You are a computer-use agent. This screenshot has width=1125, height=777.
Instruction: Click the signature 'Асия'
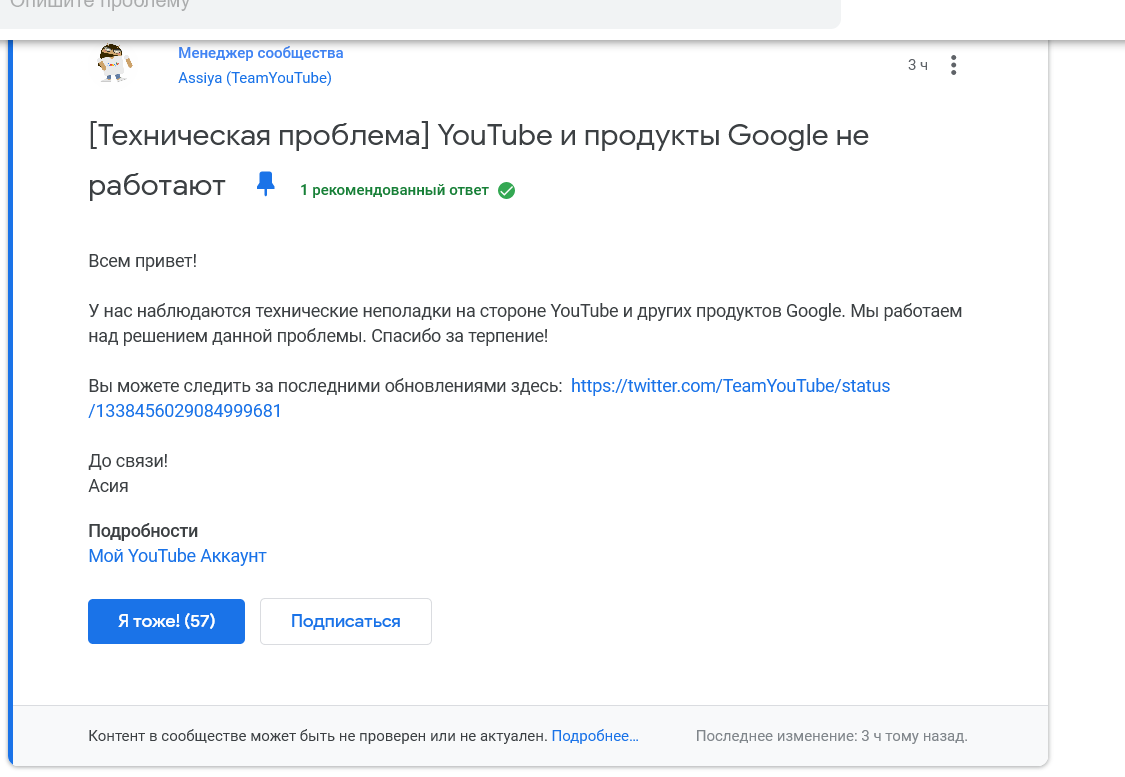[x=108, y=486]
